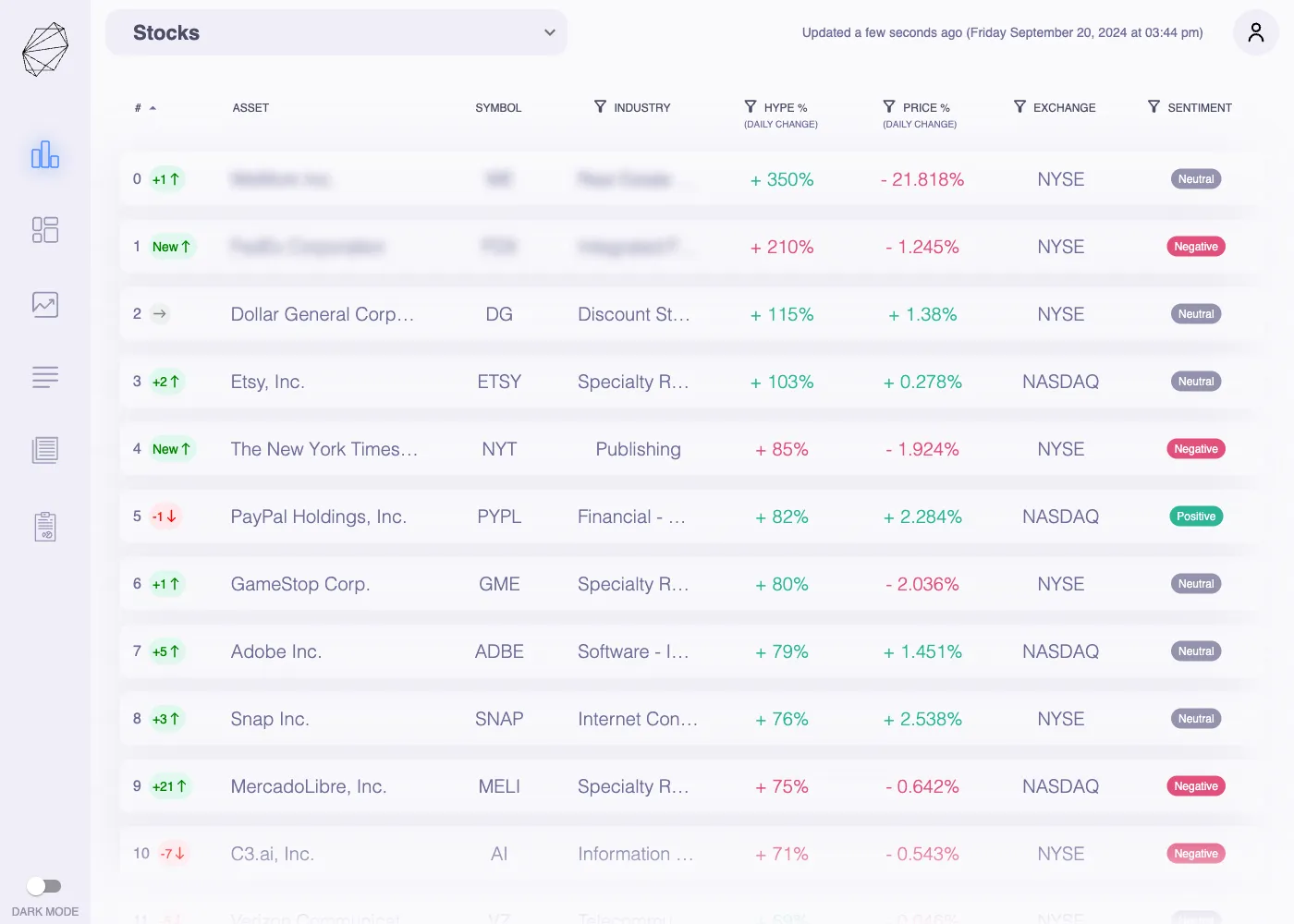Click the -7 rank badge for C3.ai

point(173,854)
